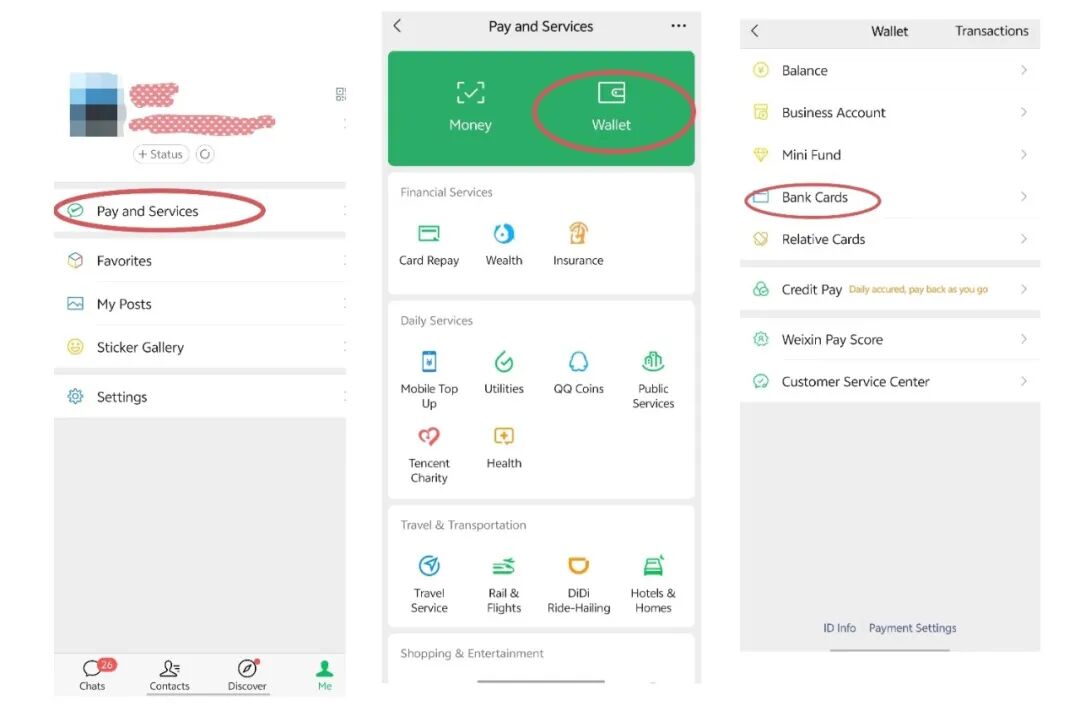The image size is (1080, 722).
Task: Select the Tencent Charity heart icon
Action: pyautogui.click(x=428, y=436)
